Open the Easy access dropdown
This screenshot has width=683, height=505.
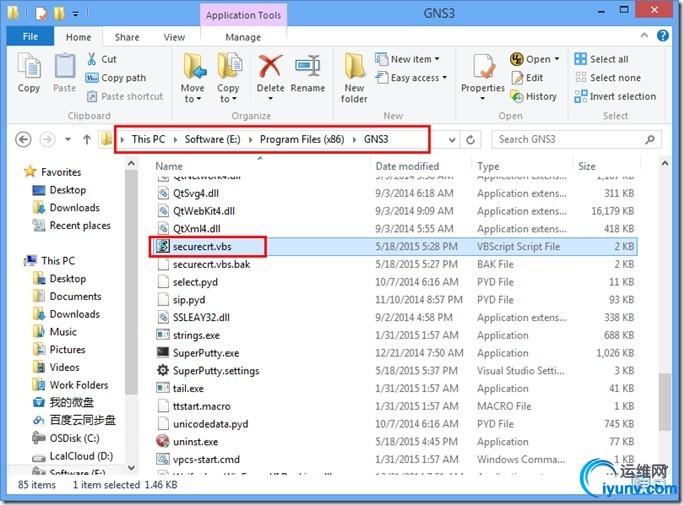coord(411,78)
